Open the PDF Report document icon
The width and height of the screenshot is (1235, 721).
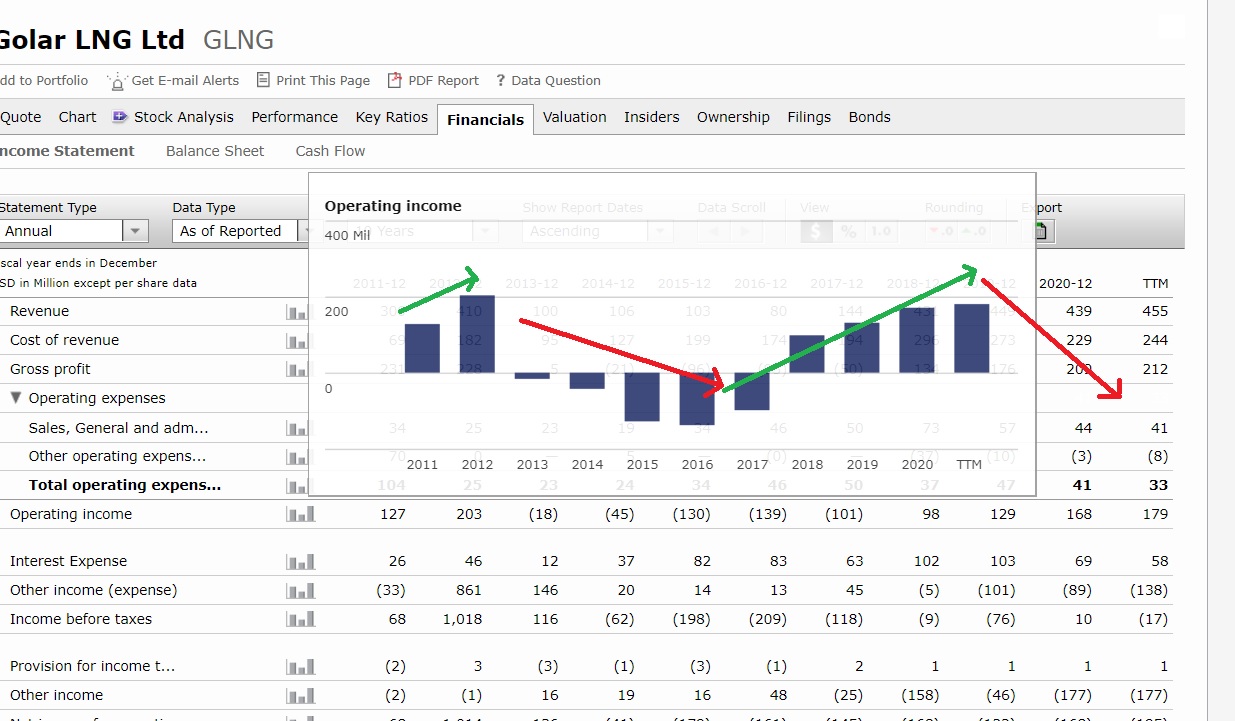pyautogui.click(x=395, y=80)
